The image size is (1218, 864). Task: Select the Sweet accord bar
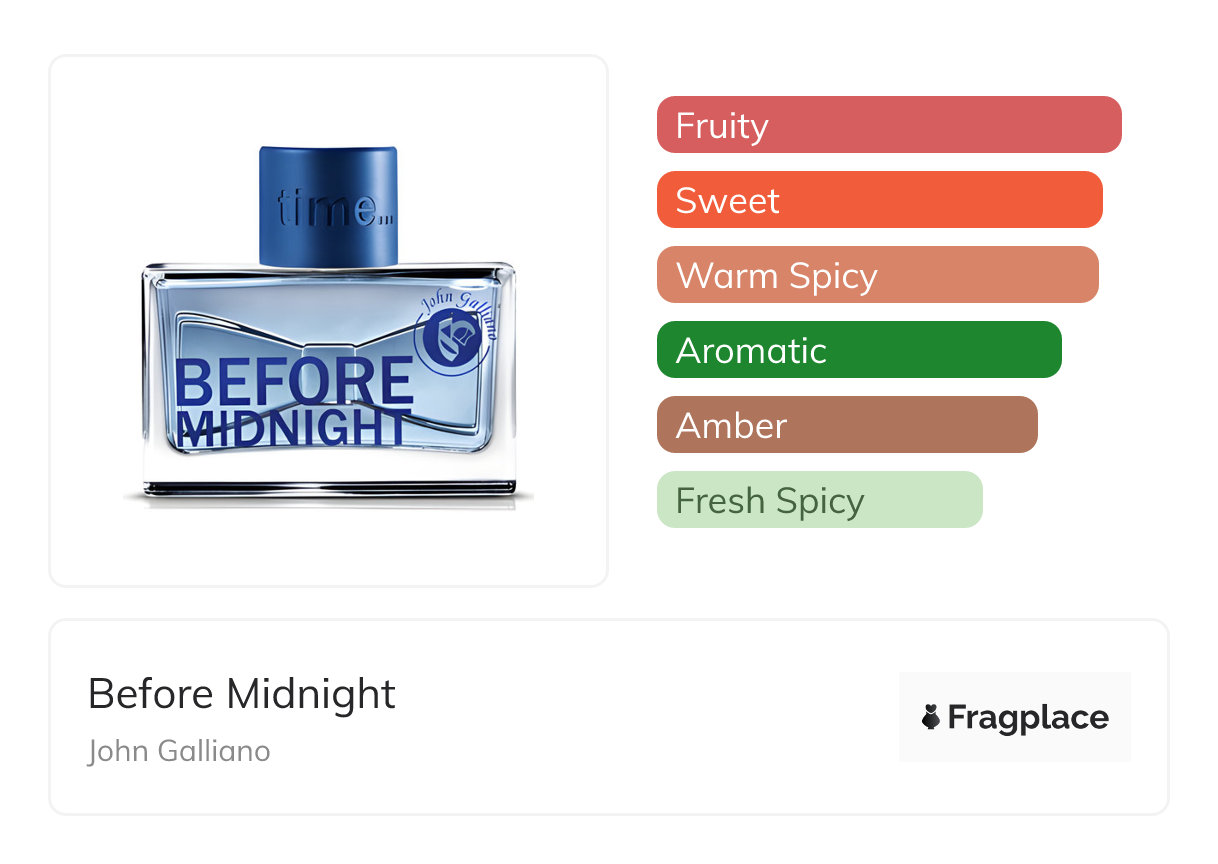[x=879, y=200]
